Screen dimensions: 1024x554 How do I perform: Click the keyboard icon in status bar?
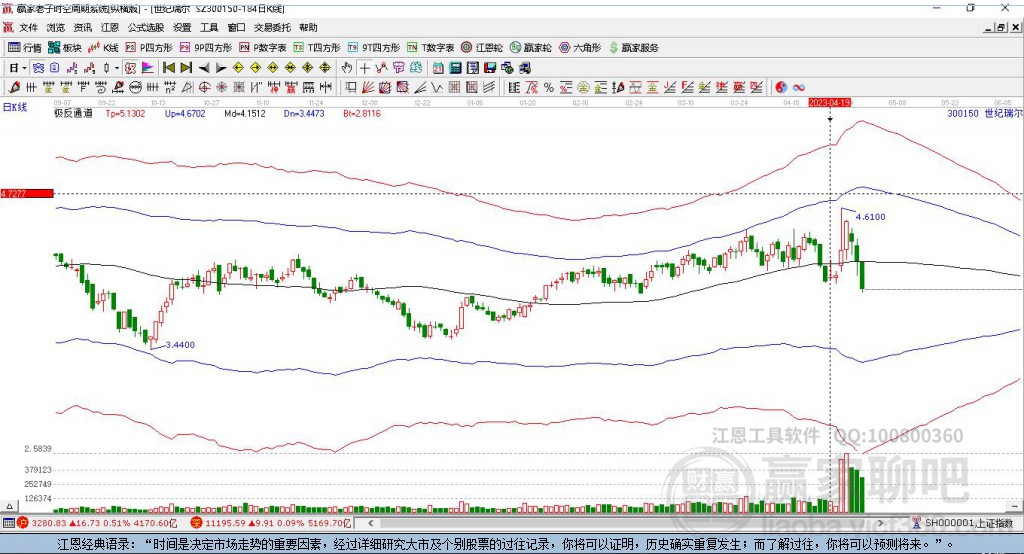coord(8,523)
